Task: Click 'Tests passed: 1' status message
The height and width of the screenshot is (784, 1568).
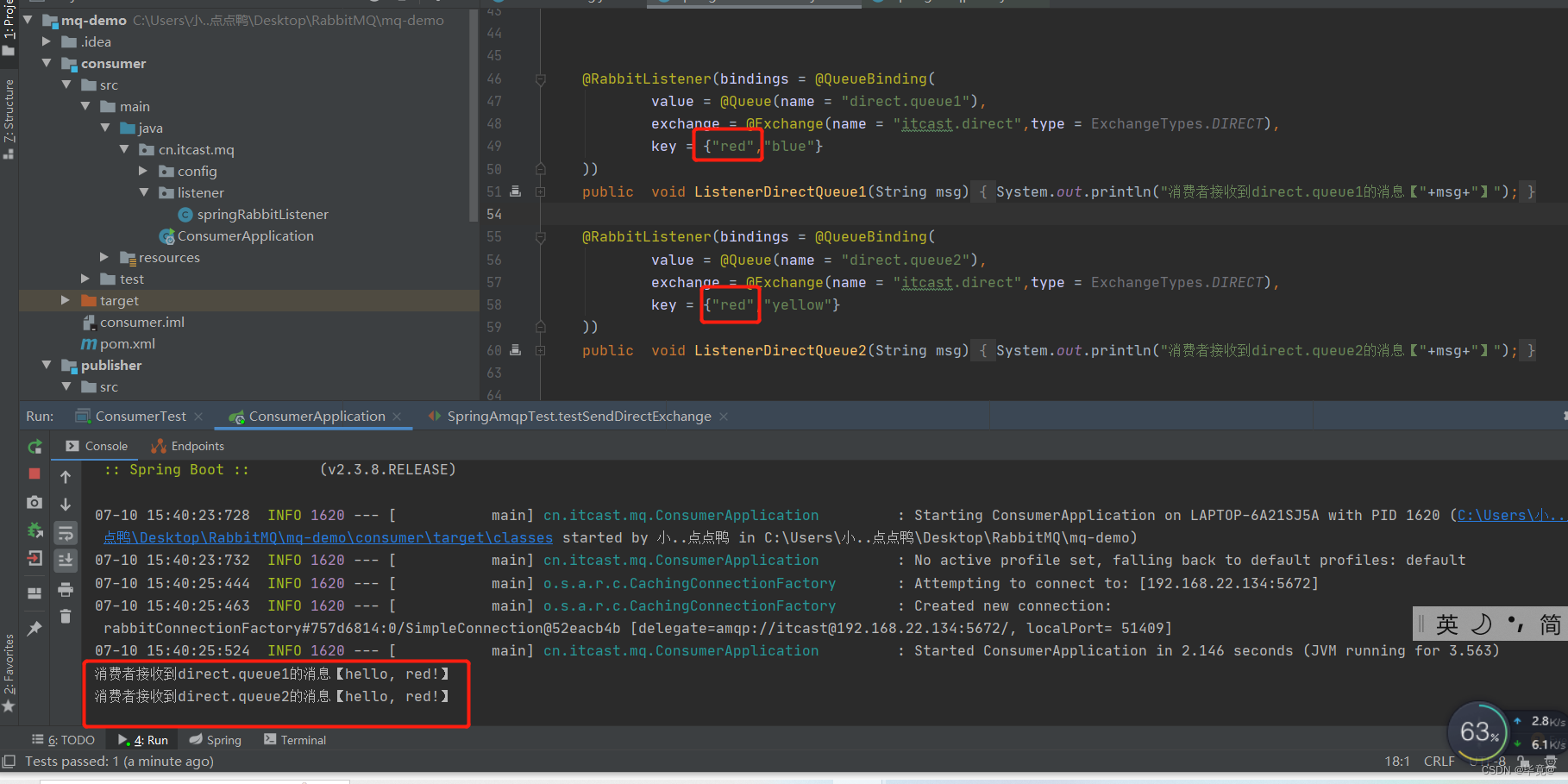Action: pyautogui.click(x=119, y=762)
